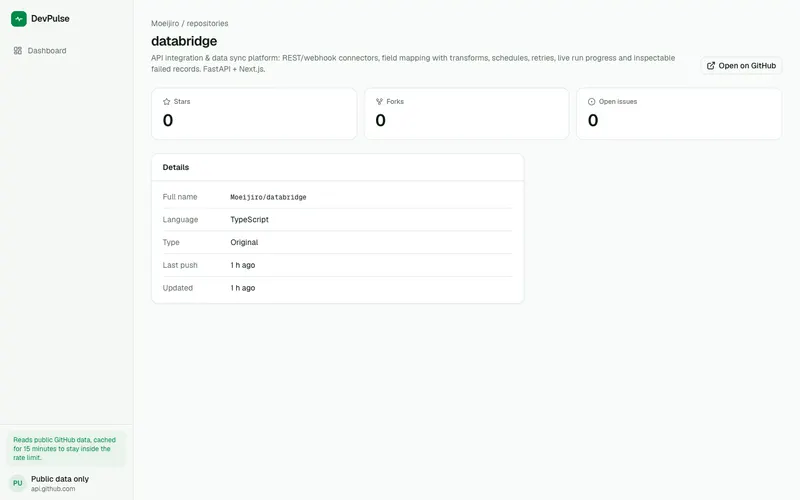Viewport: 800px width, 500px height.
Task: Click the Open issues circle icon
Action: [591, 102]
